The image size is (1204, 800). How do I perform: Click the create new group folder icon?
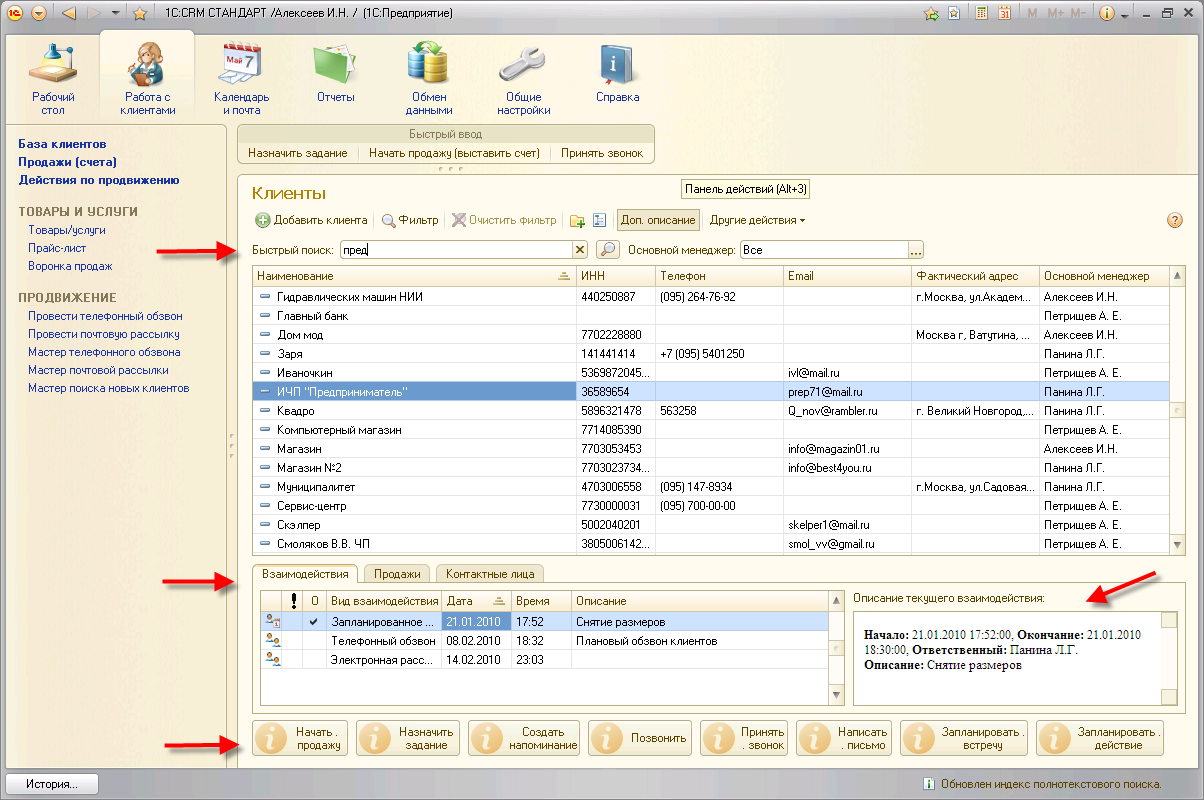tap(577, 220)
